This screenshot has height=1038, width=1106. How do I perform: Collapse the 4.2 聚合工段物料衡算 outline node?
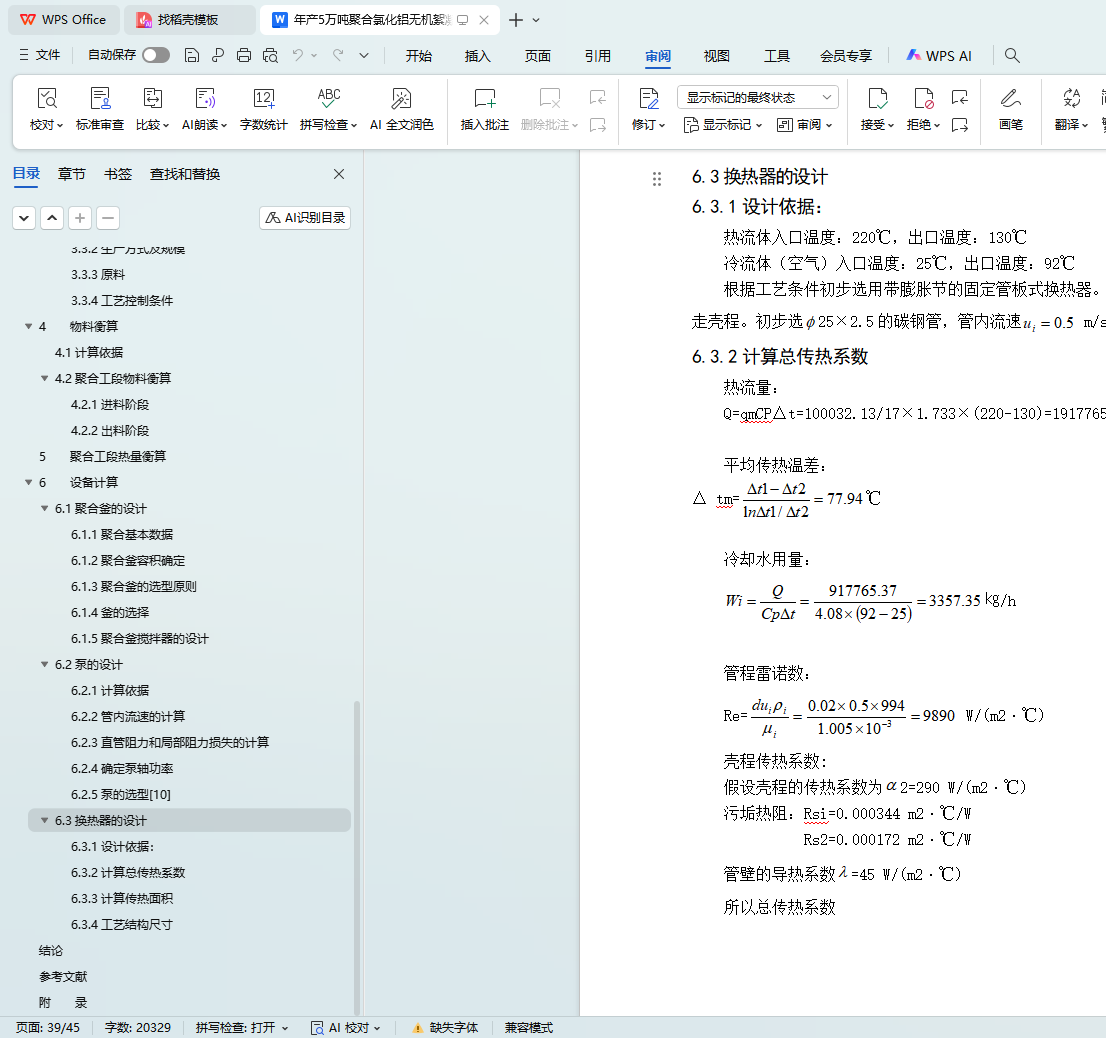44,379
